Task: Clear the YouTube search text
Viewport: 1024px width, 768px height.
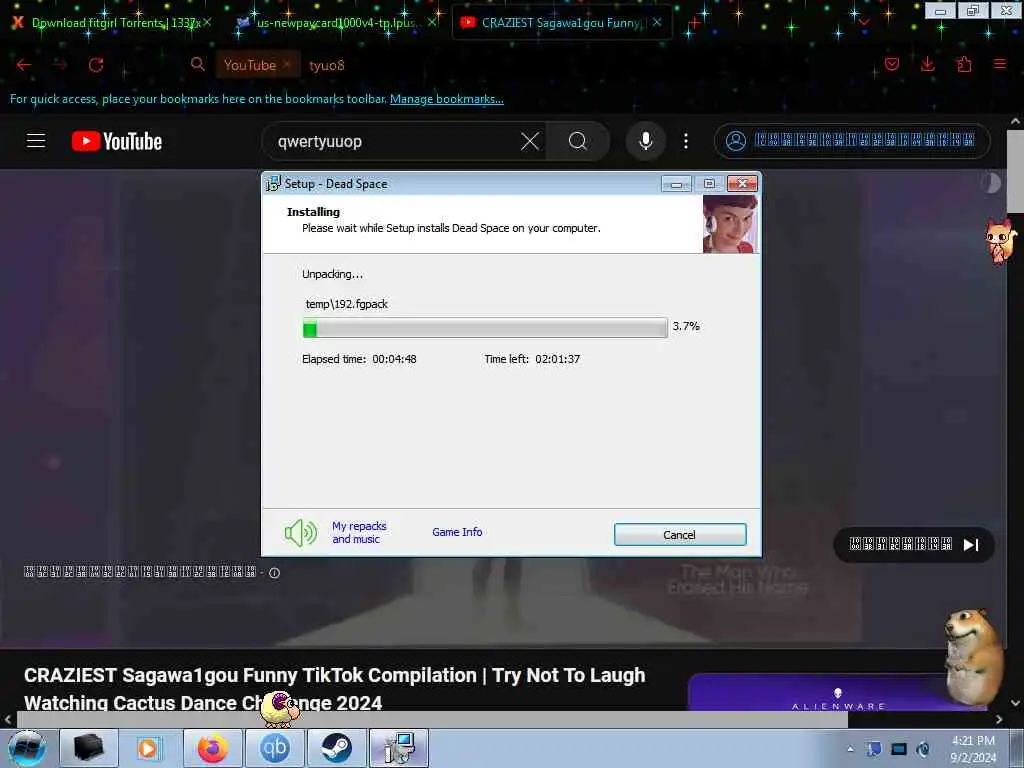Action: click(530, 141)
